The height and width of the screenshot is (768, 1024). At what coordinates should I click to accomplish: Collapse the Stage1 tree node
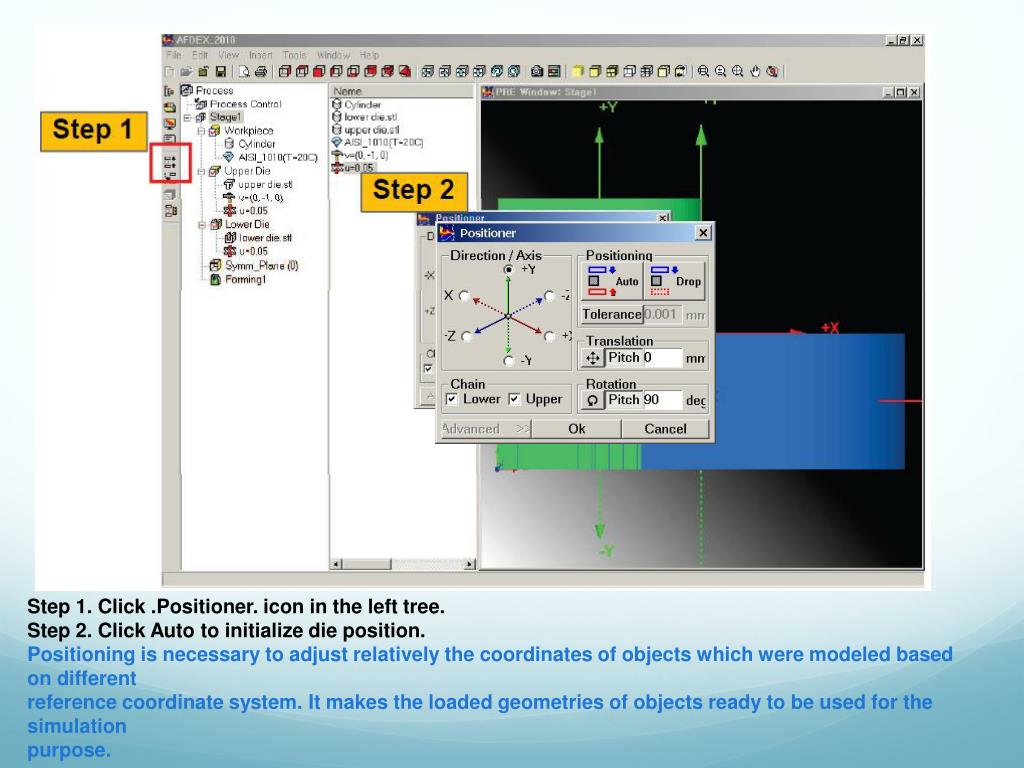coord(187,118)
